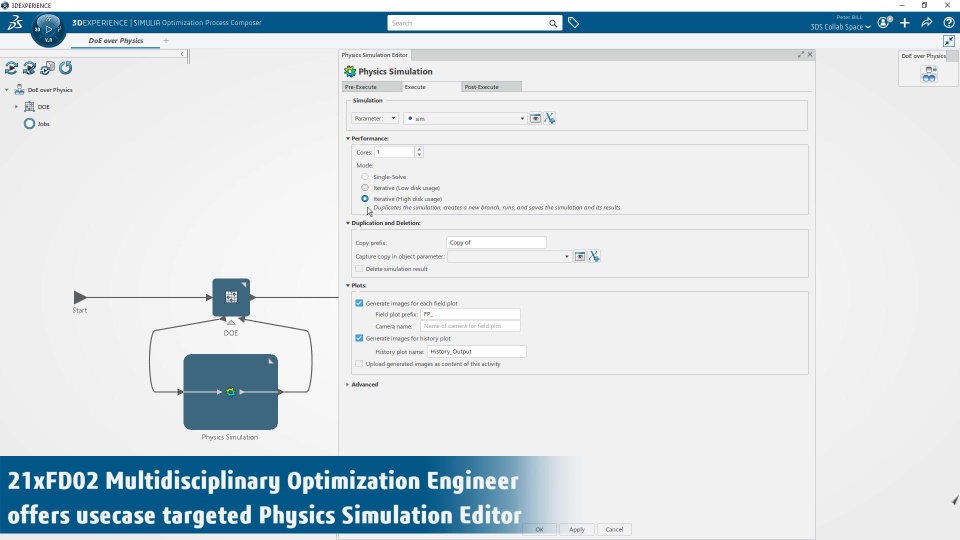This screenshot has width=960, height=540.
Task: Click the expand view icon below help
Action: point(948,41)
